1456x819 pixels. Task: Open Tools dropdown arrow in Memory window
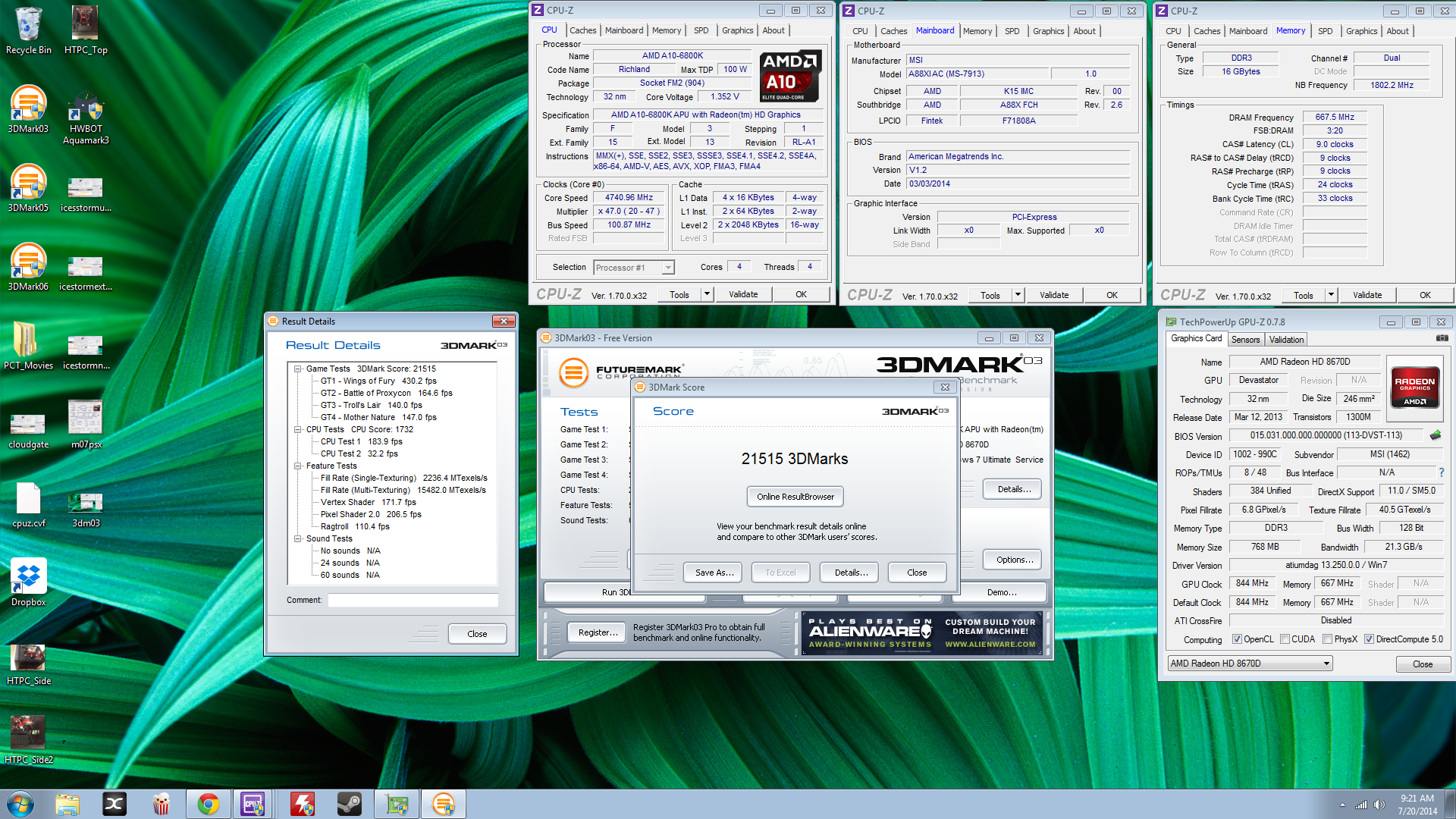1331,295
